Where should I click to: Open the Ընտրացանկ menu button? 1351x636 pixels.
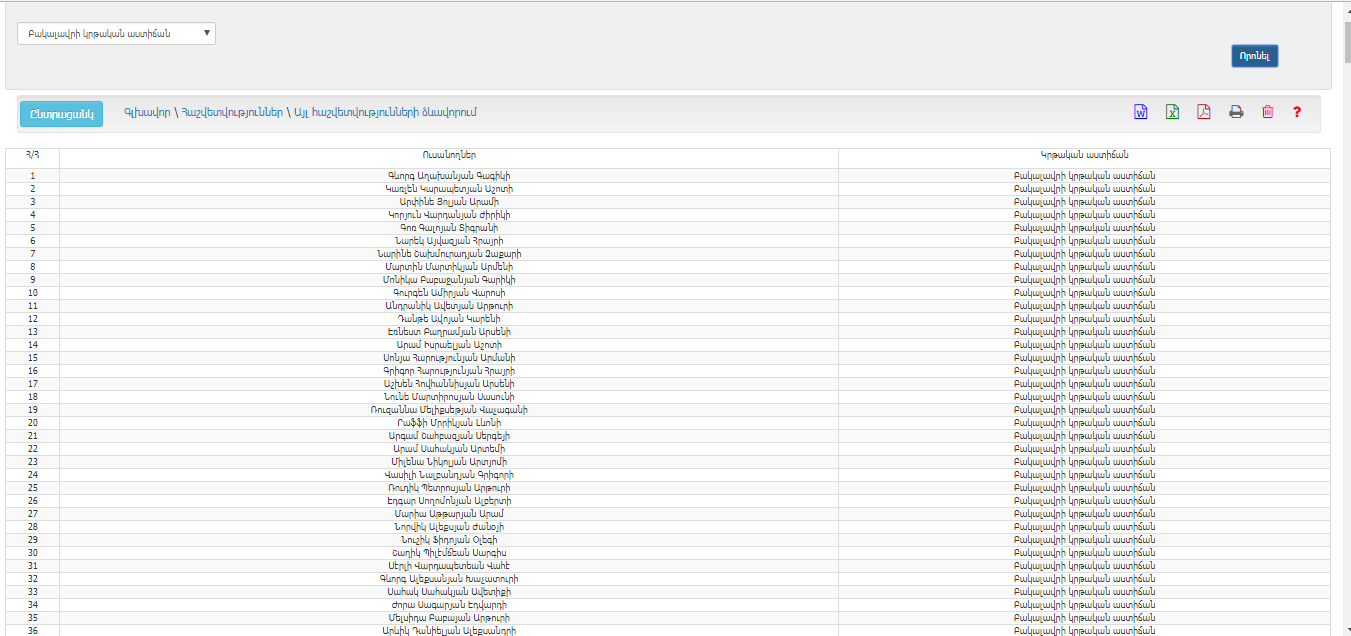click(x=61, y=114)
